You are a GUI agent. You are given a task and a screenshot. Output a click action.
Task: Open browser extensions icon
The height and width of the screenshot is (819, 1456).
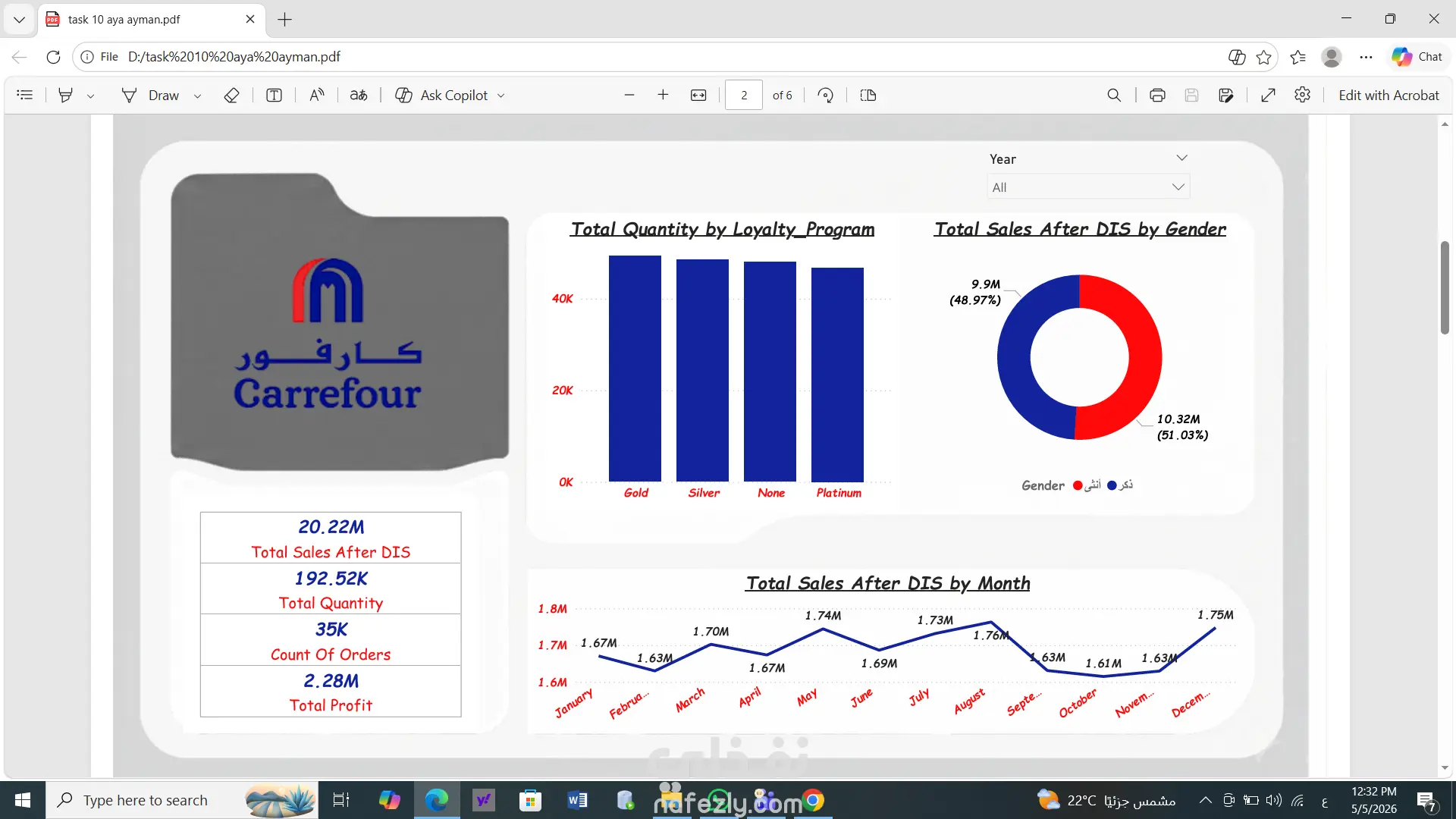(x=1237, y=57)
